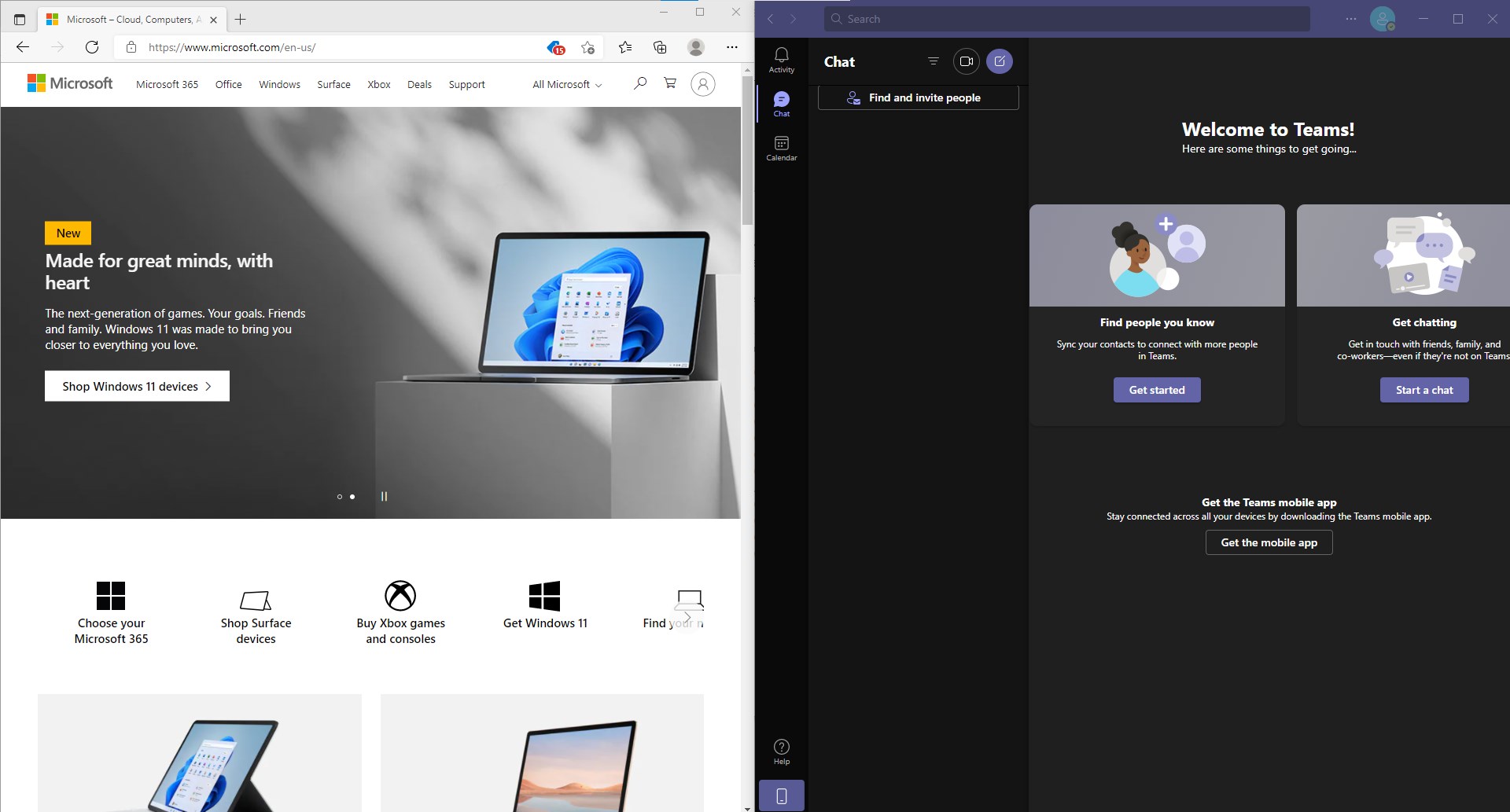Add this page to favorites
Image resolution: width=1510 pixels, height=812 pixels.
[x=587, y=47]
